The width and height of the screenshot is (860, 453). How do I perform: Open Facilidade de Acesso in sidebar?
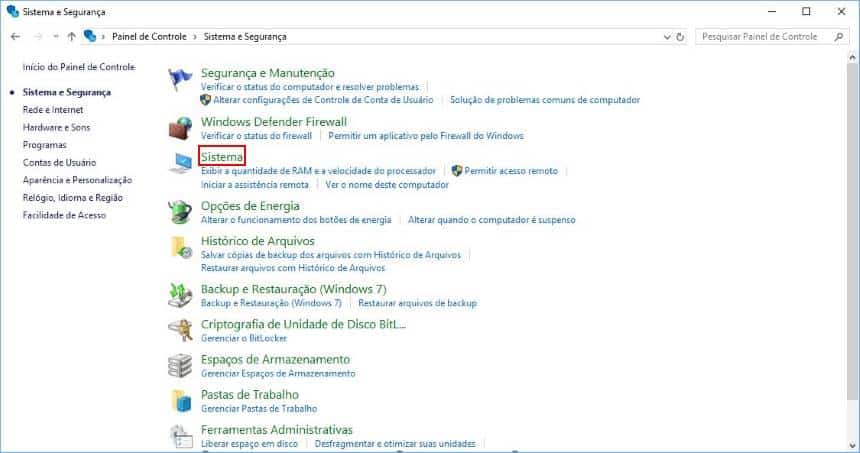(64, 215)
